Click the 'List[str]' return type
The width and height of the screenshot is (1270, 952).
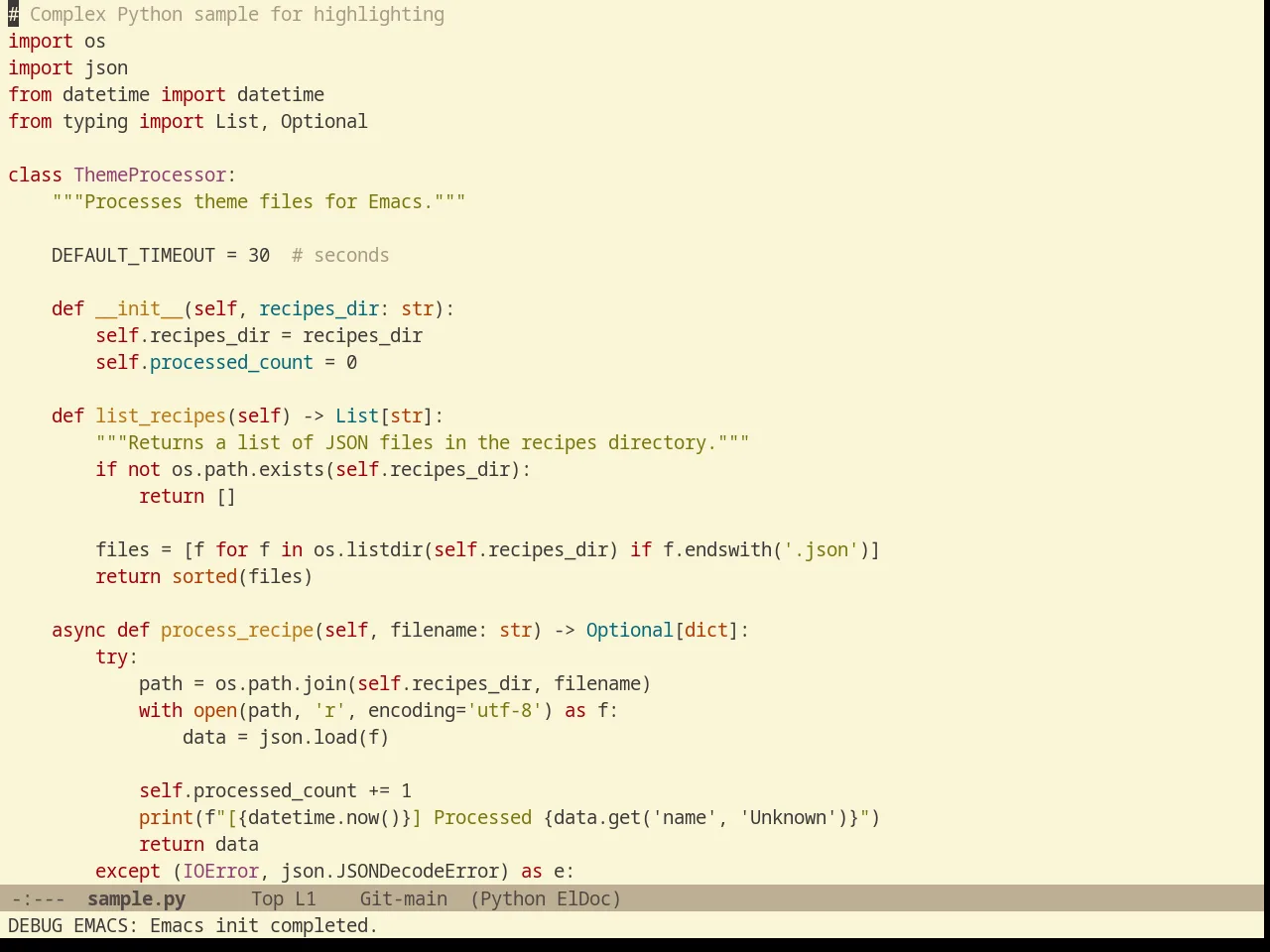[x=384, y=416]
